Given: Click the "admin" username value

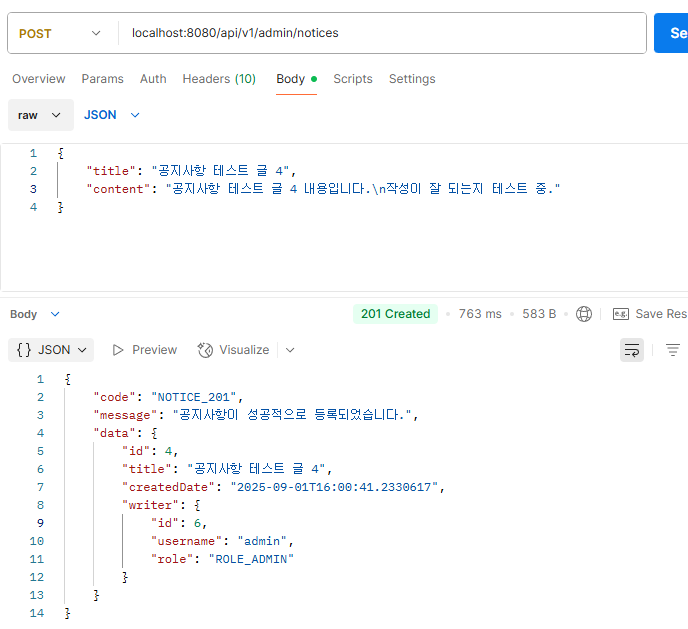Looking at the screenshot, I should (262, 541).
